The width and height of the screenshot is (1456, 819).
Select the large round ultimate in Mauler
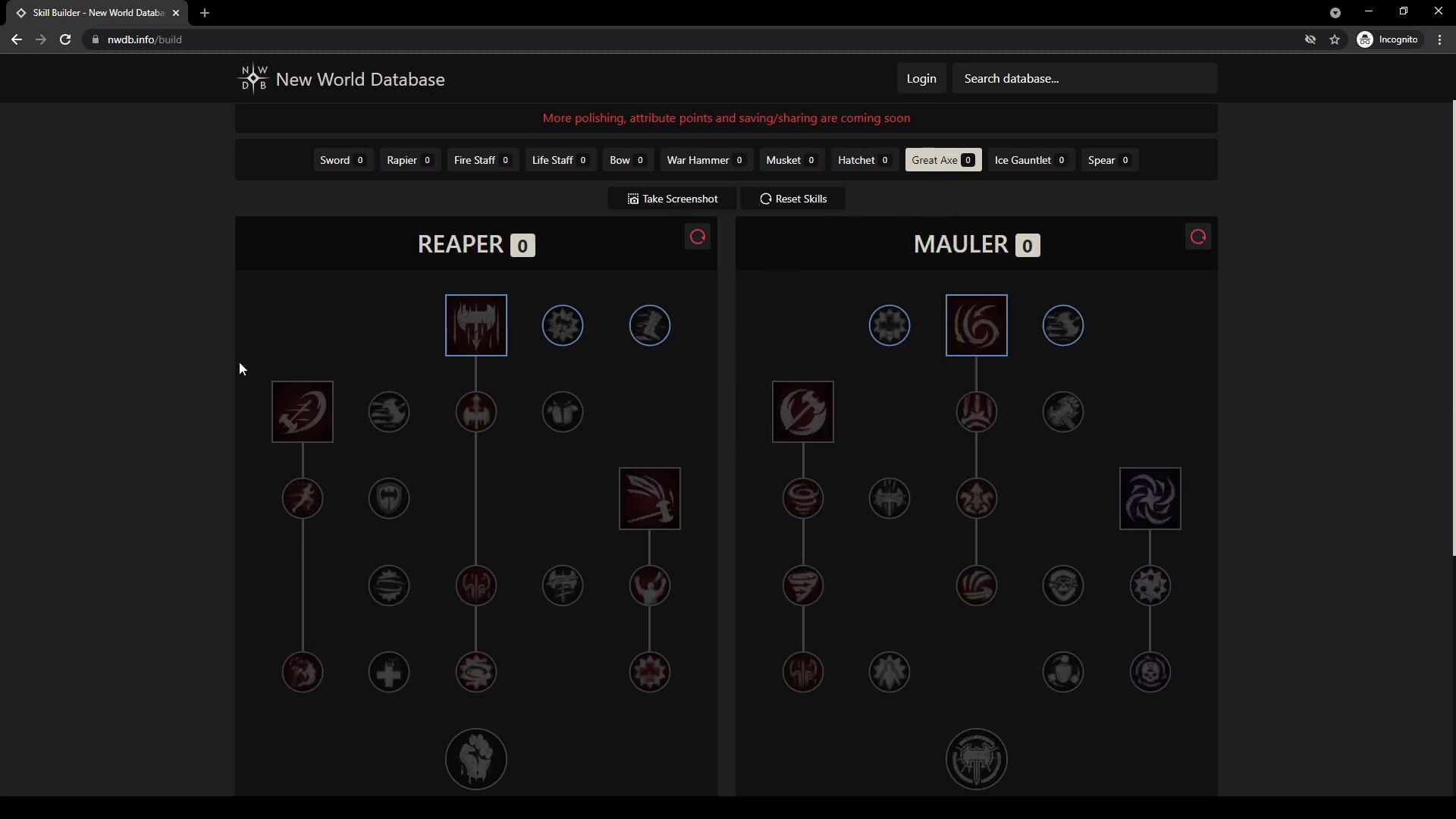point(976,758)
